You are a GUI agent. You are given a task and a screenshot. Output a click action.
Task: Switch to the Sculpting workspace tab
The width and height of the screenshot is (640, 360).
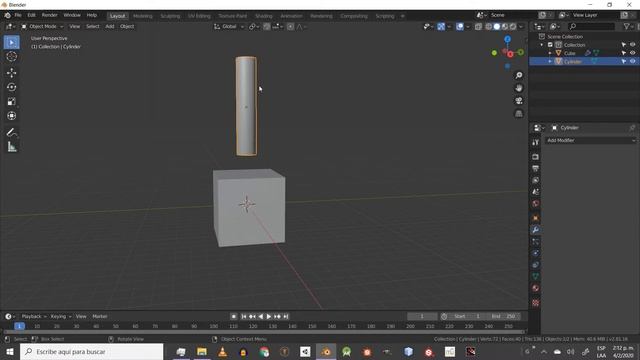pyautogui.click(x=170, y=16)
